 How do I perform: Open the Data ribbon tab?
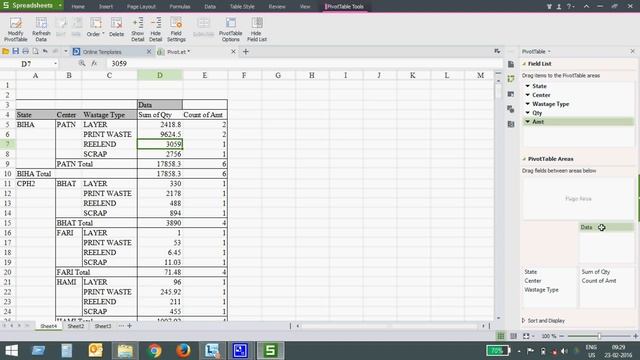pyautogui.click(x=210, y=7)
